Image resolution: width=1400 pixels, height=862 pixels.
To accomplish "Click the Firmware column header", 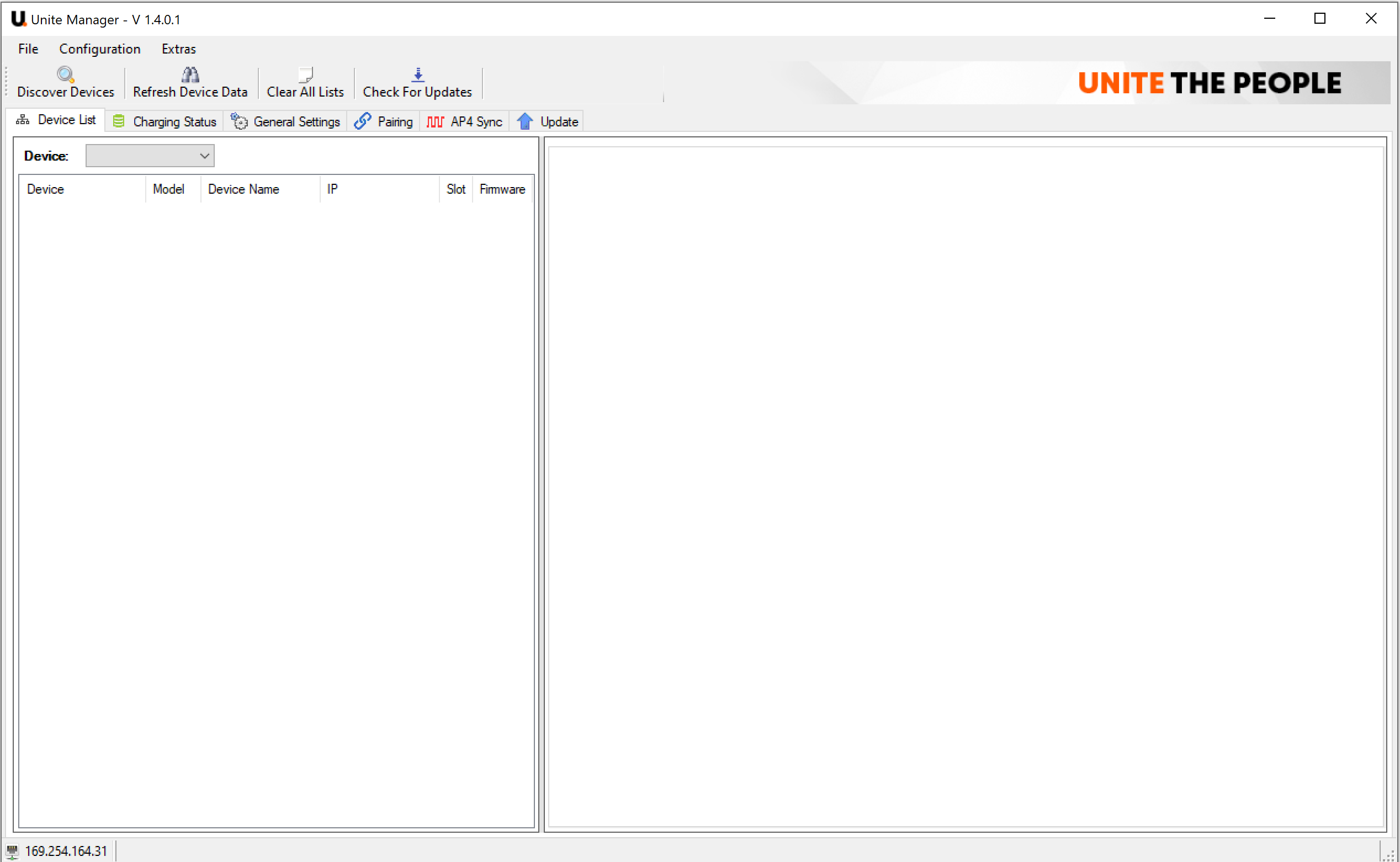I will pos(502,189).
